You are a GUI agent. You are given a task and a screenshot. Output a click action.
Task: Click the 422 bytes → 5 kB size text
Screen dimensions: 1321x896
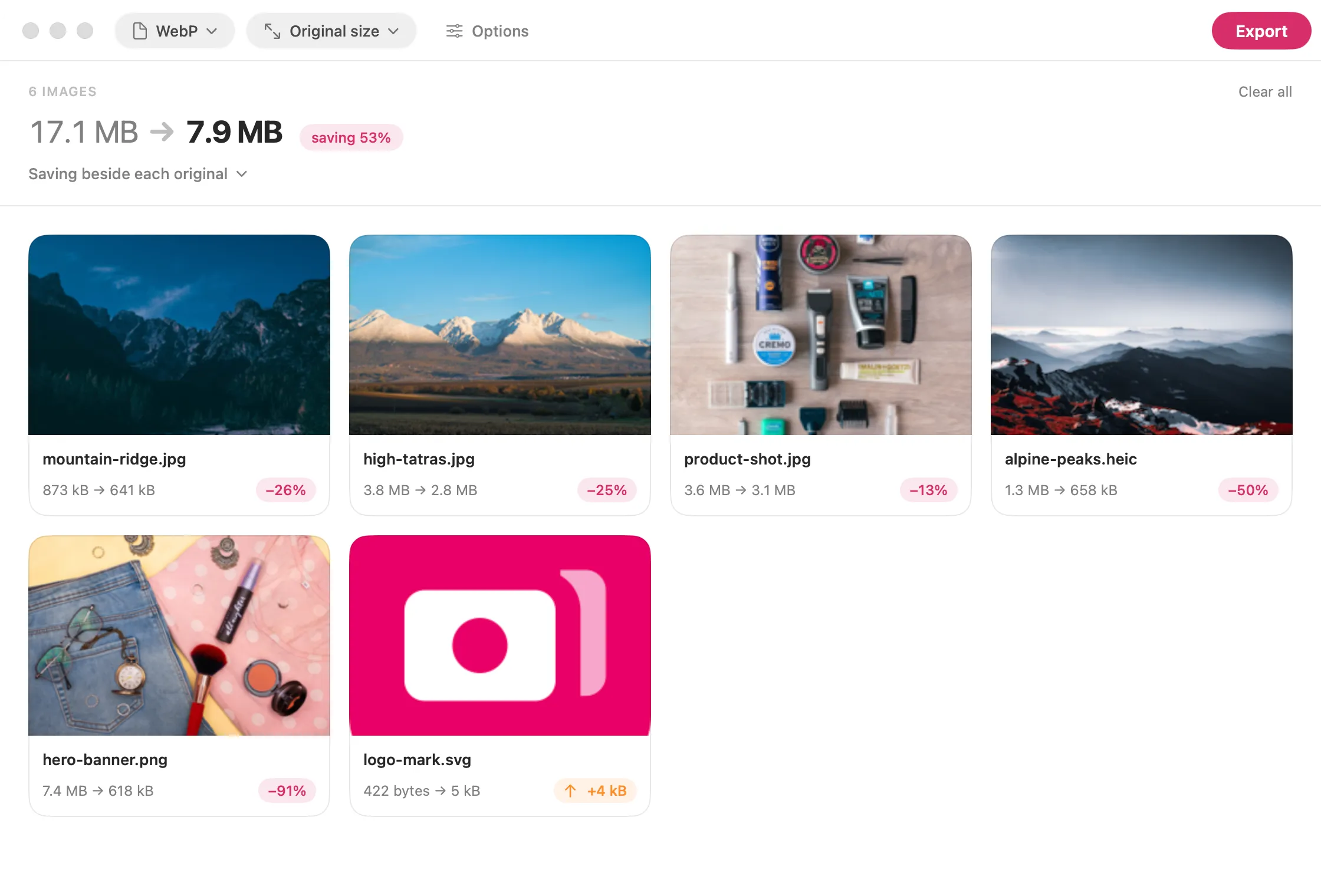click(422, 790)
